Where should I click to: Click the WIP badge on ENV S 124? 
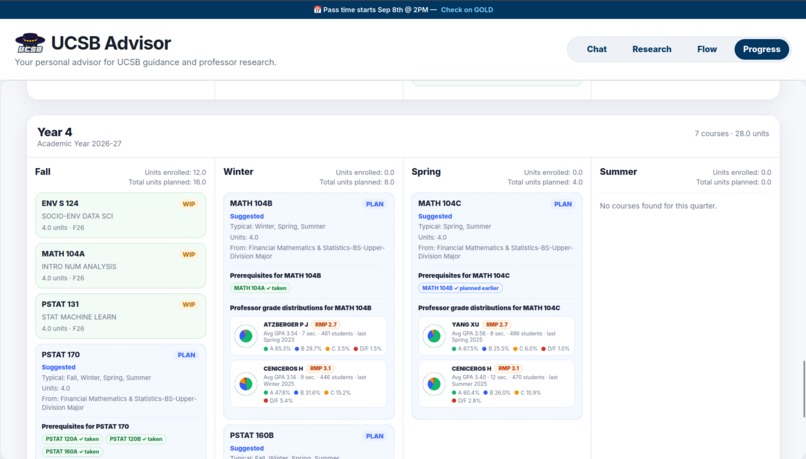pyautogui.click(x=189, y=204)
